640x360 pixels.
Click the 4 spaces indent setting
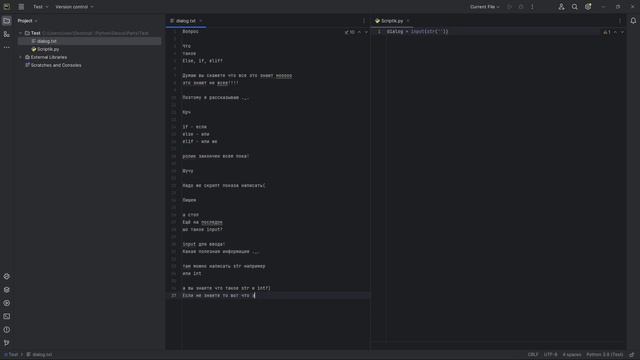tap(571, 355)
